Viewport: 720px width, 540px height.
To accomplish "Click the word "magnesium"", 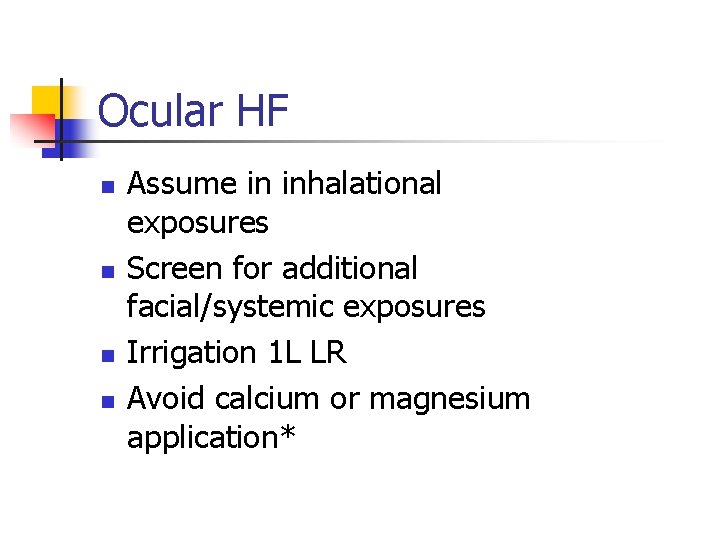I will click(449, 399).
